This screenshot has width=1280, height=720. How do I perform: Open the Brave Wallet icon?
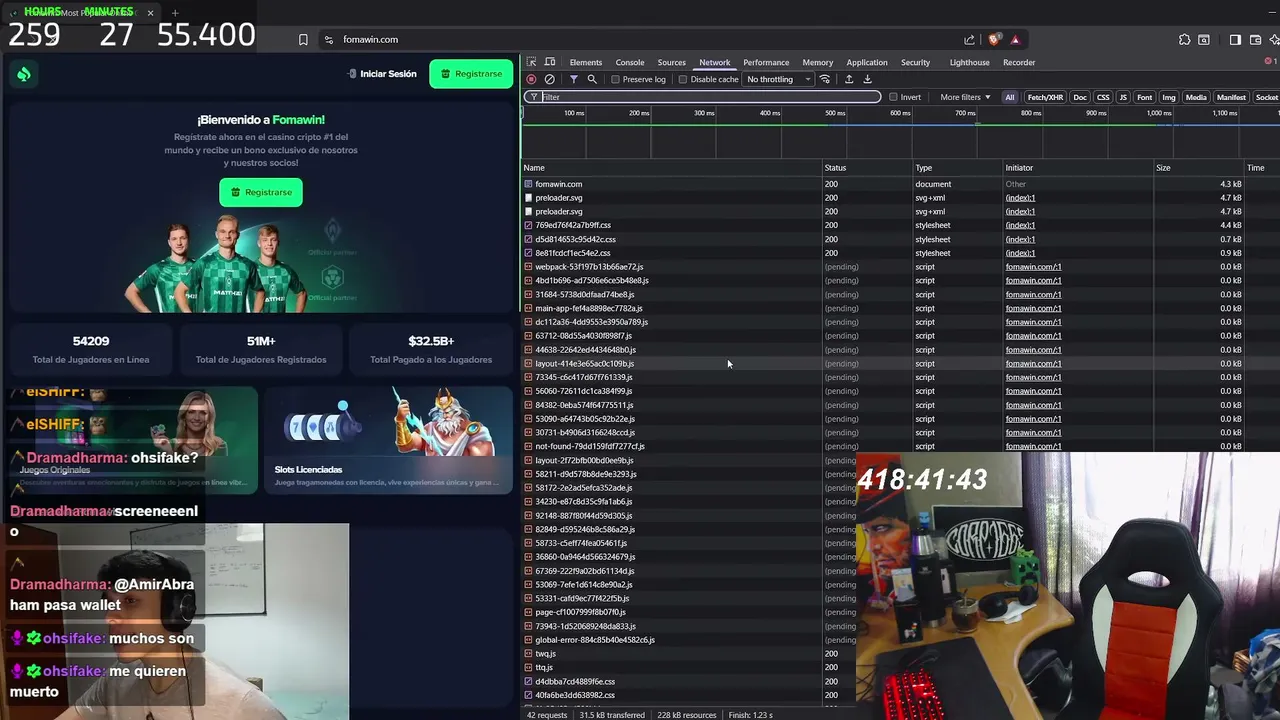(x=1255, y=40)
